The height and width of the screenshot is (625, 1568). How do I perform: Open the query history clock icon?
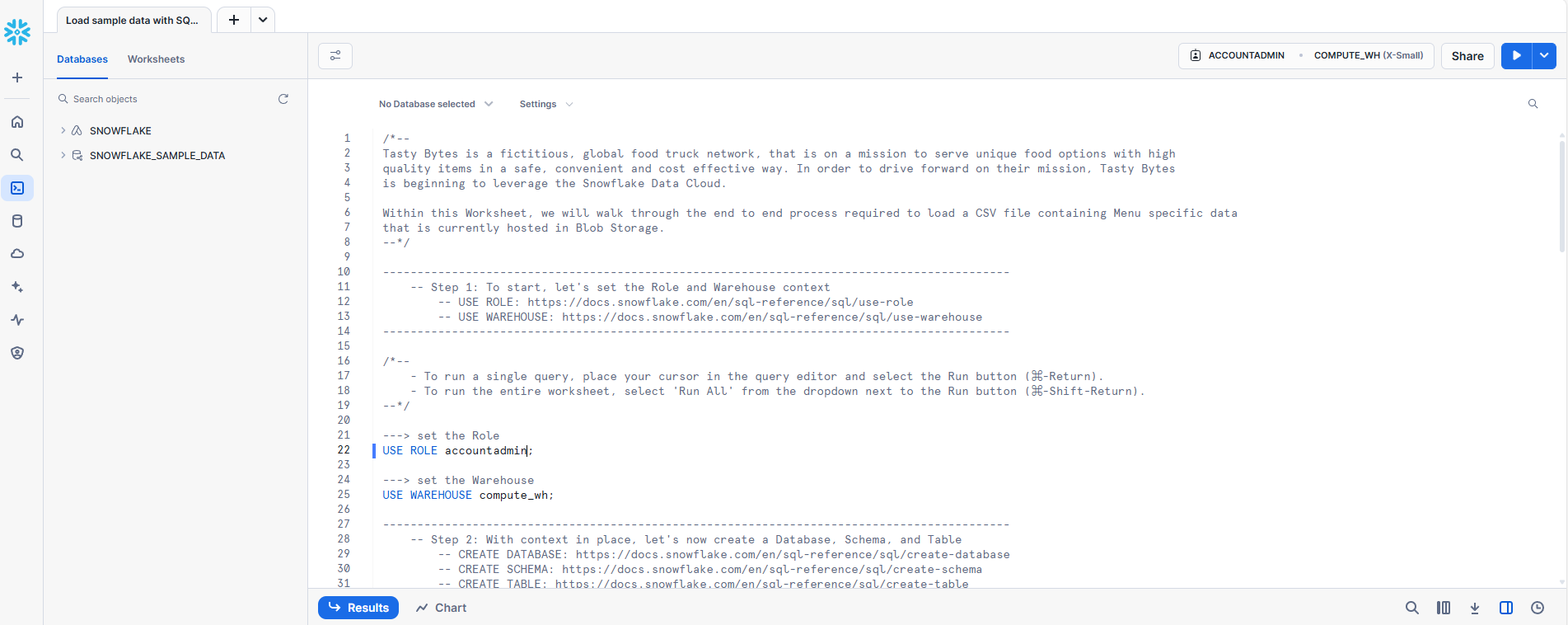tap(1538, 608)
